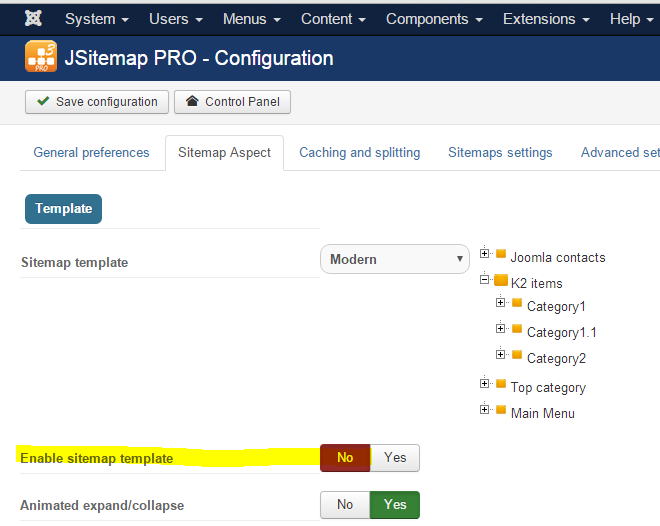Set Enable sitemap template to Yes
Viewport: 660px width, 526px height.
(395, 458)
